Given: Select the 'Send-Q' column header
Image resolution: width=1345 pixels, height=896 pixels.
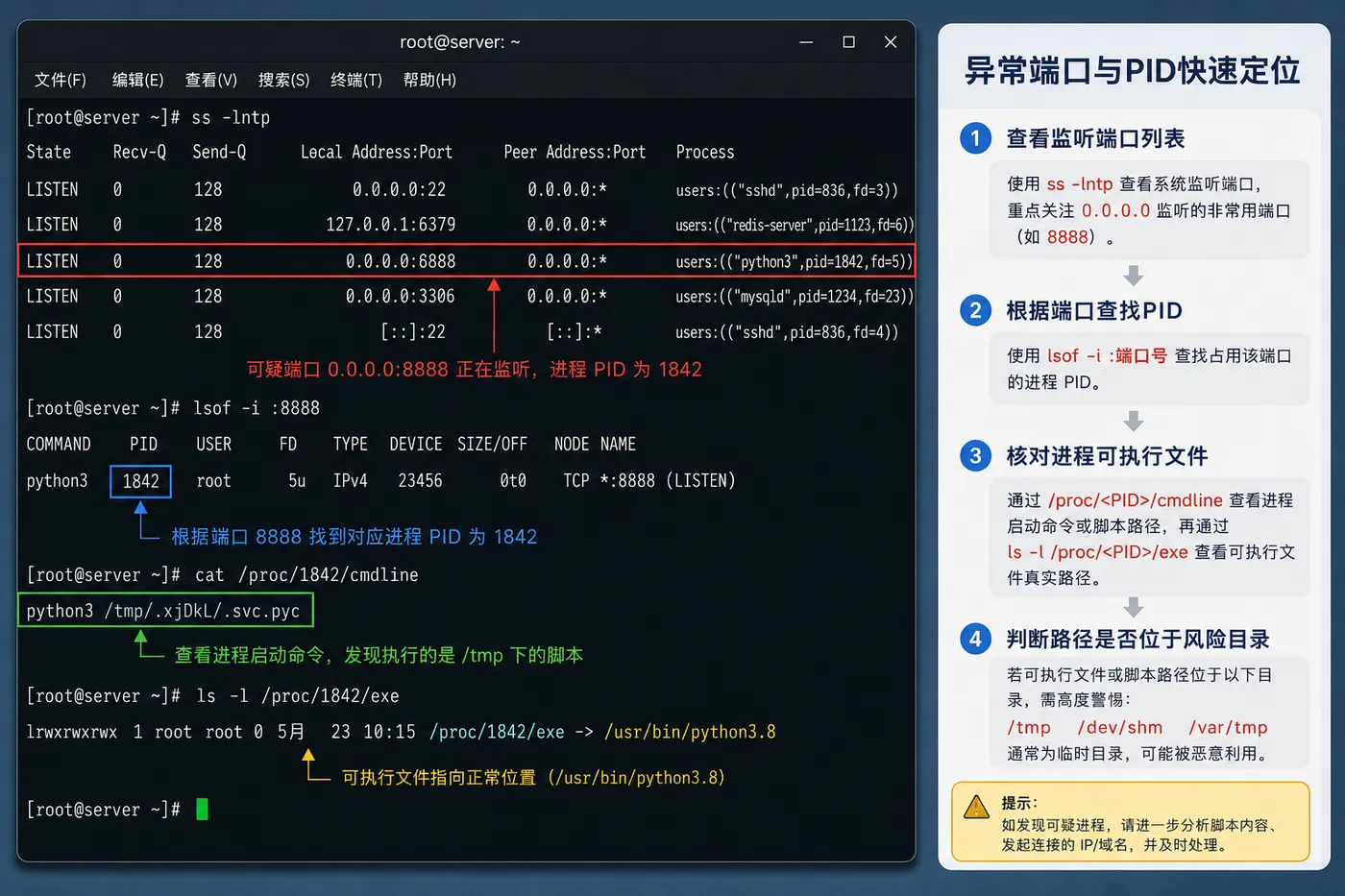Looking at the screenshot, I should 219,152.
